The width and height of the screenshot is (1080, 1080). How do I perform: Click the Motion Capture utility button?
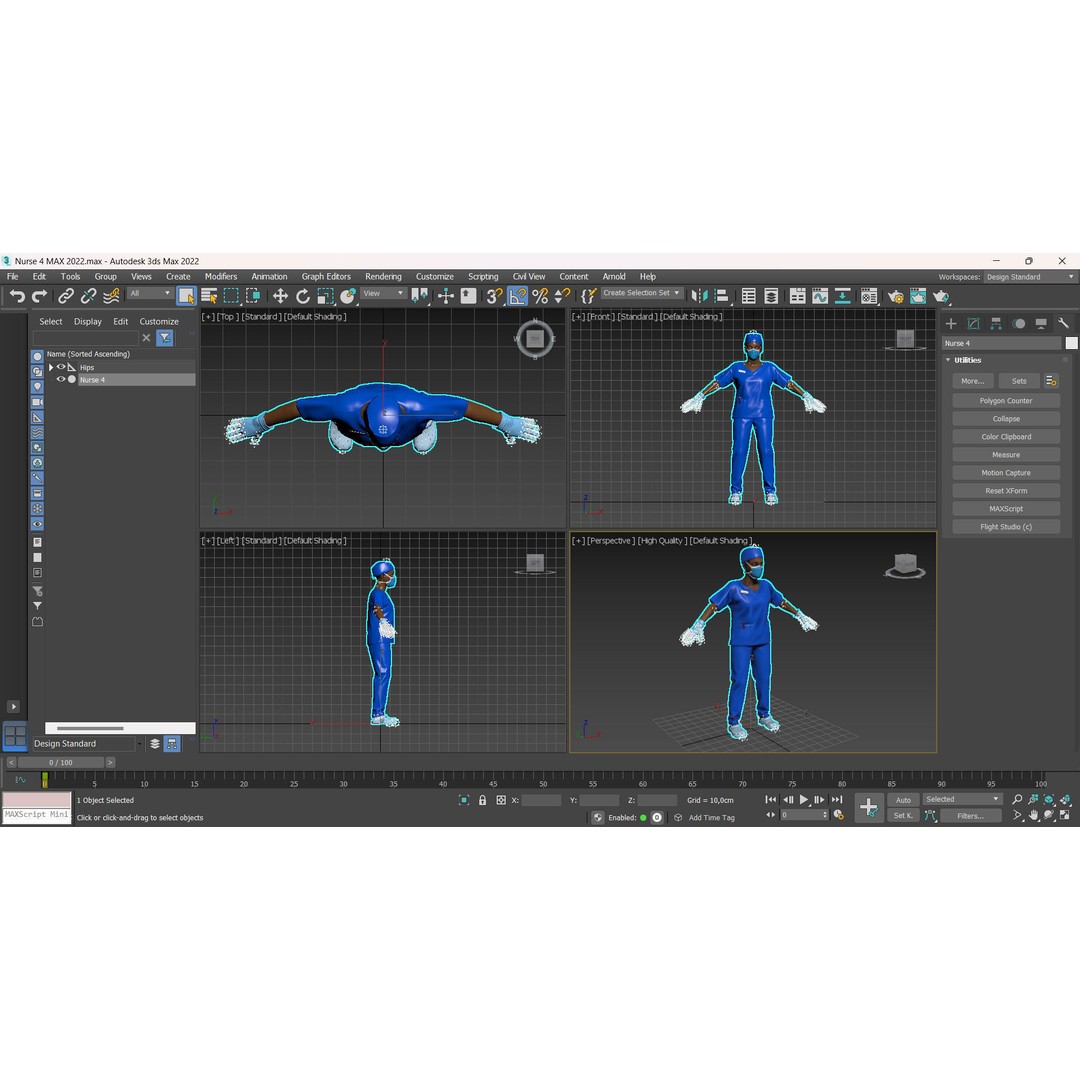tap(1006, 473)
